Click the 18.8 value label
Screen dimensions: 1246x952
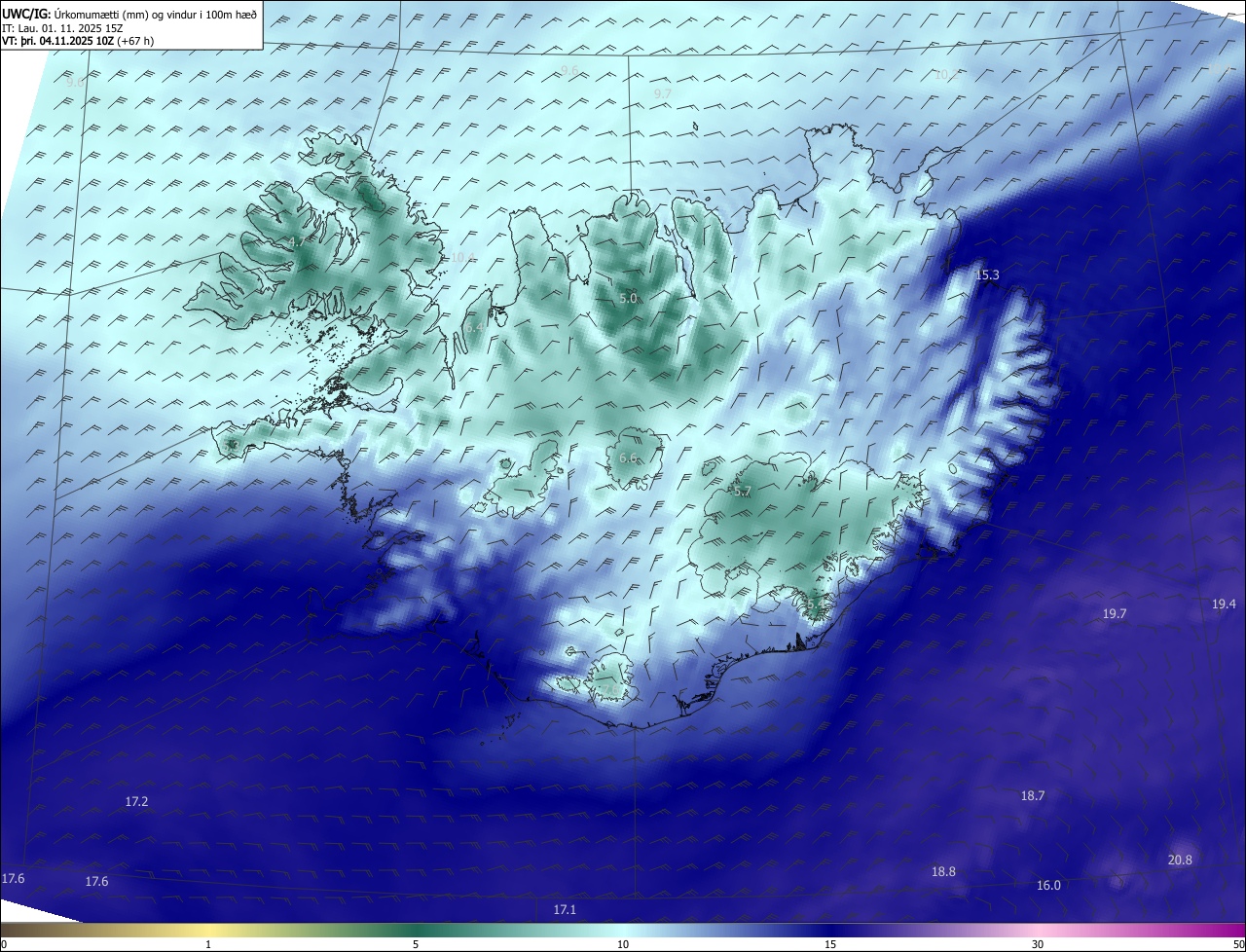tap(943, 872)
